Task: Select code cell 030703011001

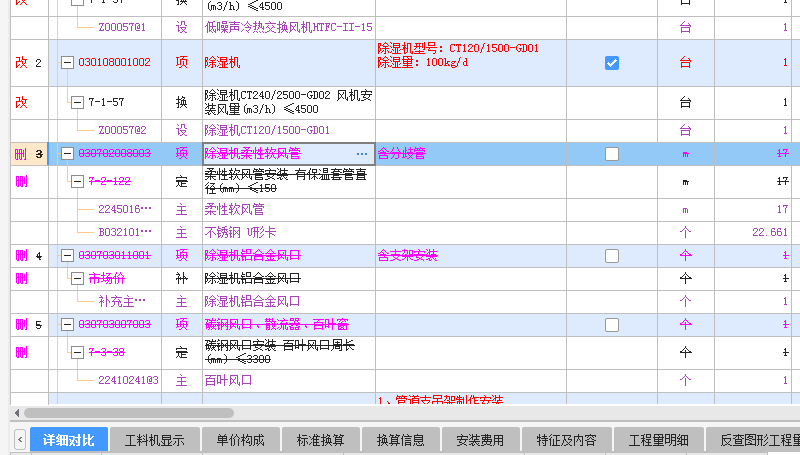Action: point(105,256)
